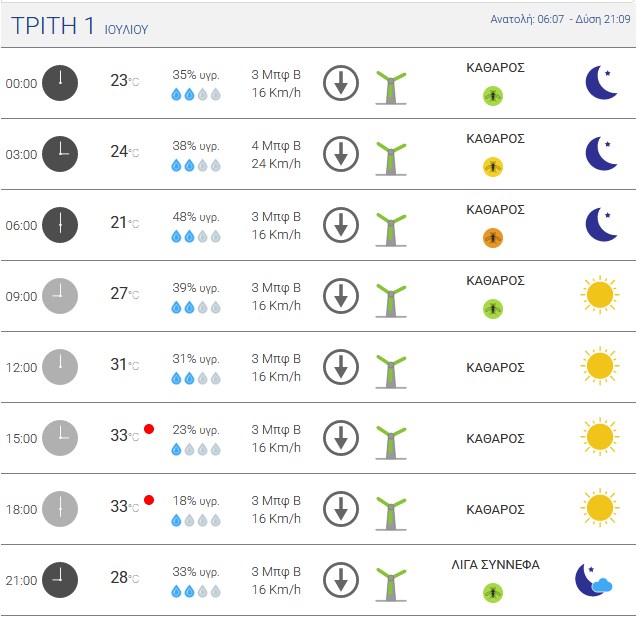Click the 4 Μπφ Β wind text
637x617 pixels.
click(x=276, y=145)
